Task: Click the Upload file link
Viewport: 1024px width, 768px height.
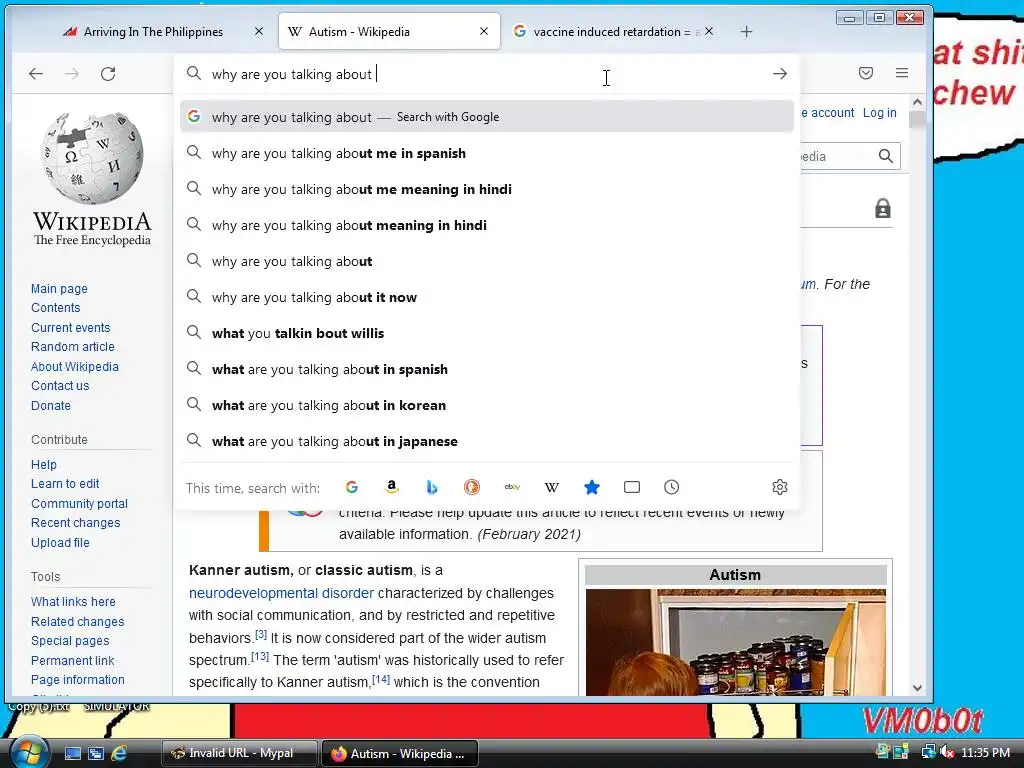Action: tap(60, 543)
